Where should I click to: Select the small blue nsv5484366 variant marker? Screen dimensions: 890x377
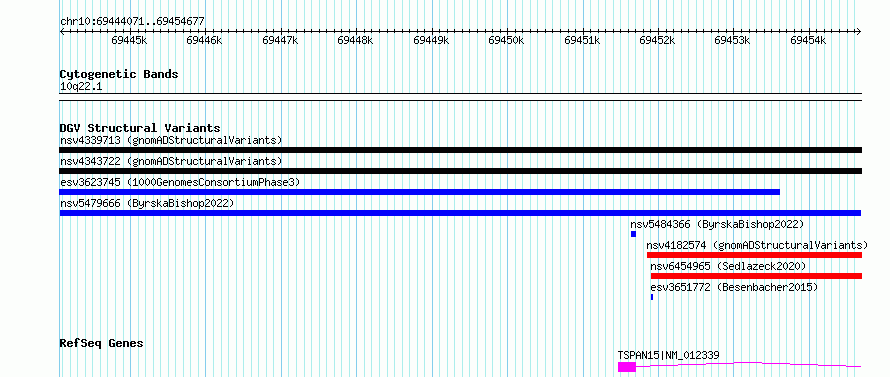point(633,234)
